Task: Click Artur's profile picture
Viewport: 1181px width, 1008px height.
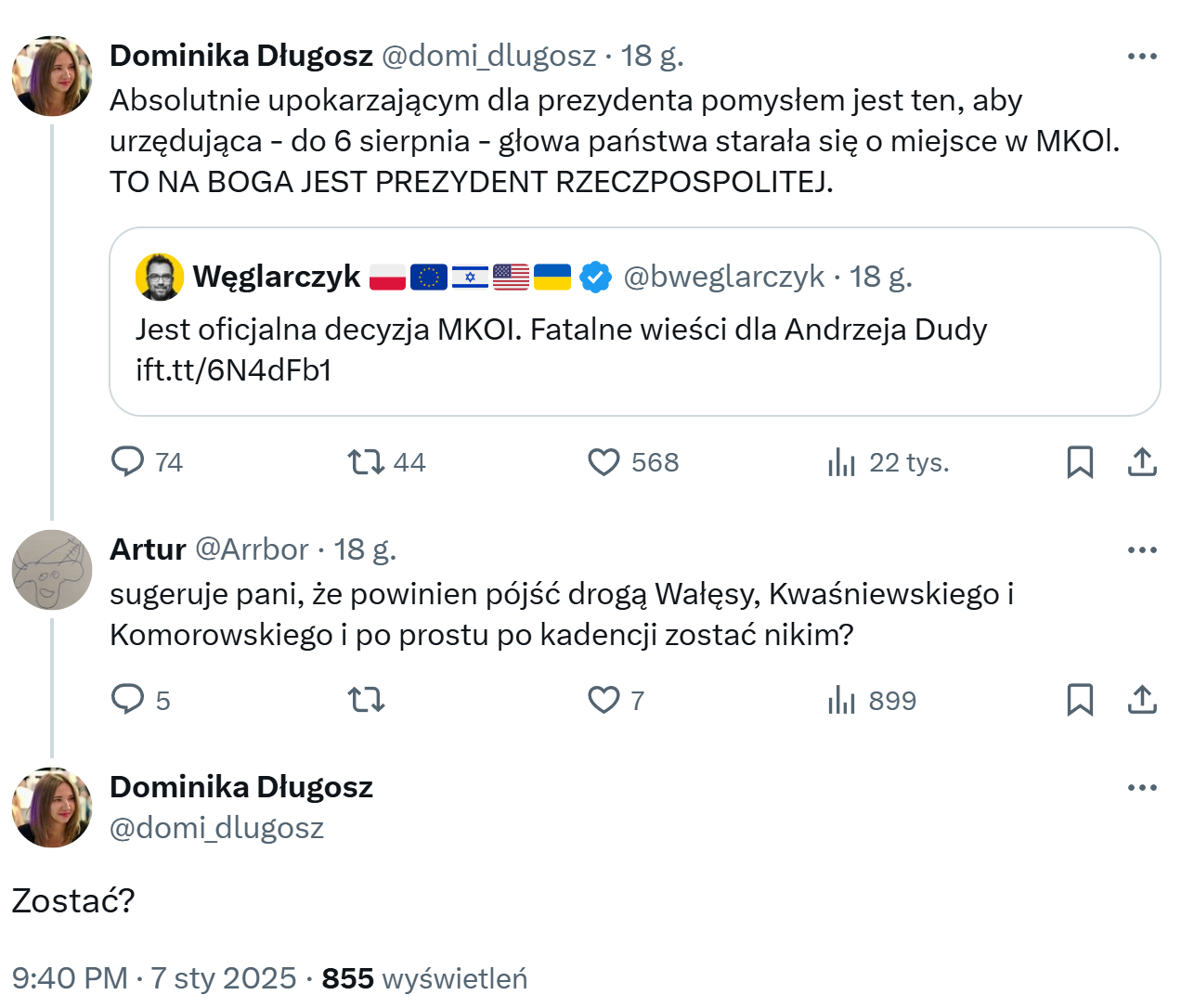Action: click(52, 570)
